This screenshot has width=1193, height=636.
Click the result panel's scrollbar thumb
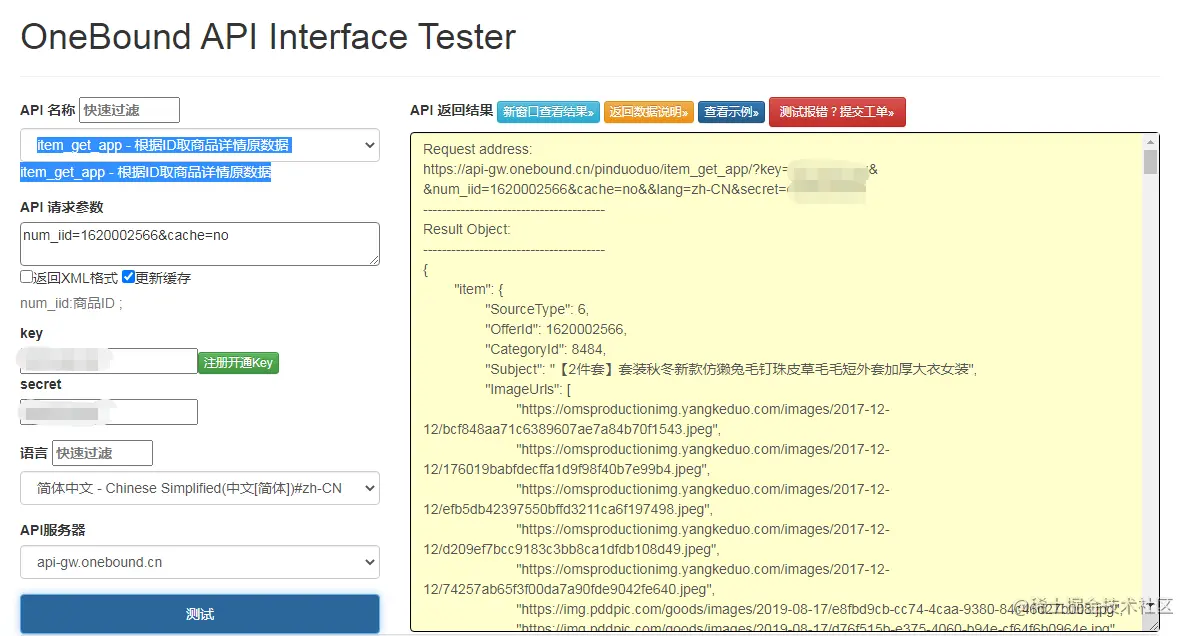coord(1150,163)
